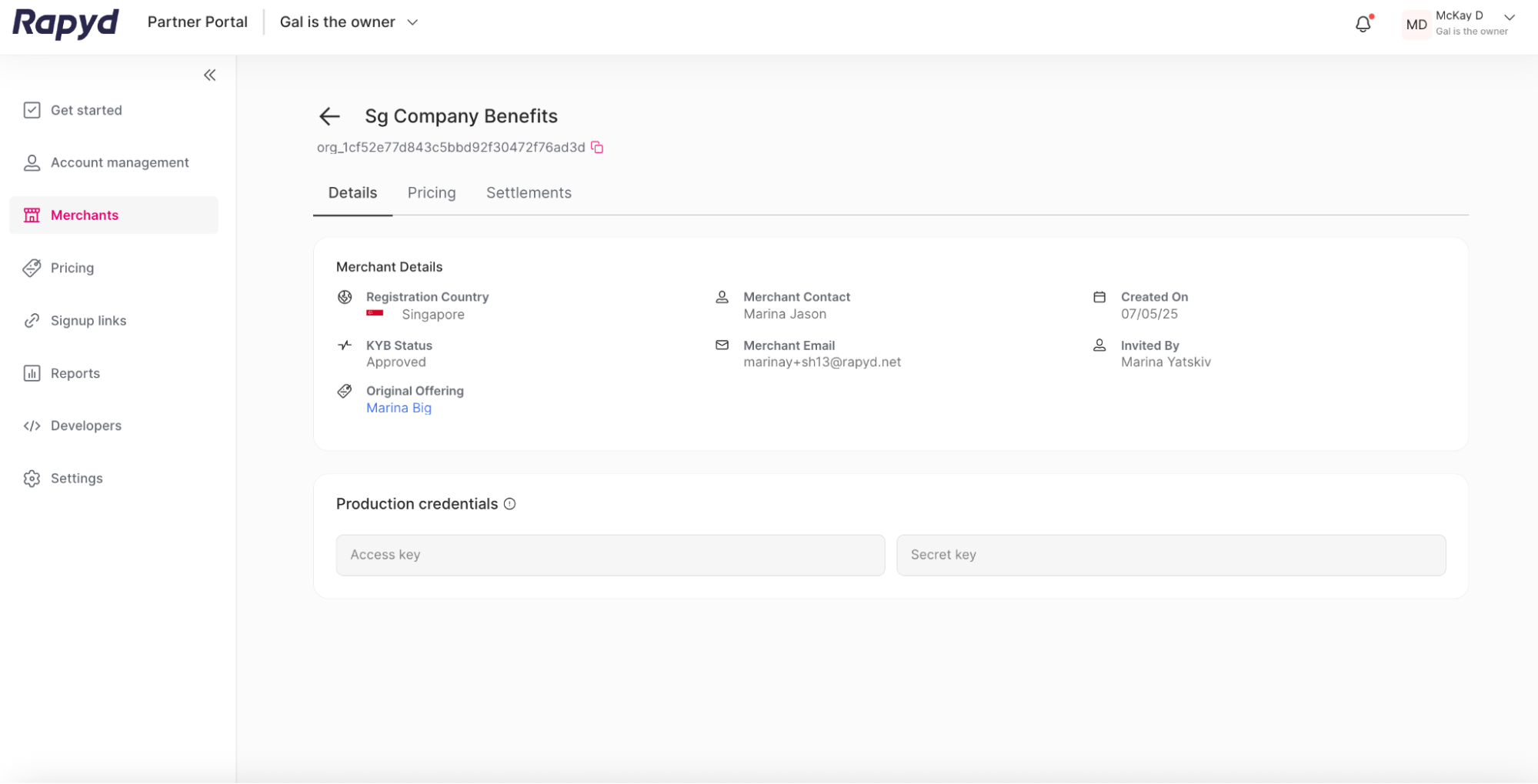The height and width of the screenshot is (784, 1538).
Task: Open Developers in the sidebar
Action: pyautogui.click(x=114, y=425)
